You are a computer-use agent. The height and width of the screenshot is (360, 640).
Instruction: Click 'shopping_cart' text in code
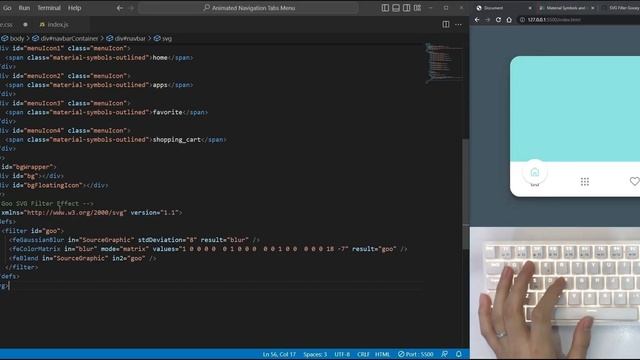(176, 140)
